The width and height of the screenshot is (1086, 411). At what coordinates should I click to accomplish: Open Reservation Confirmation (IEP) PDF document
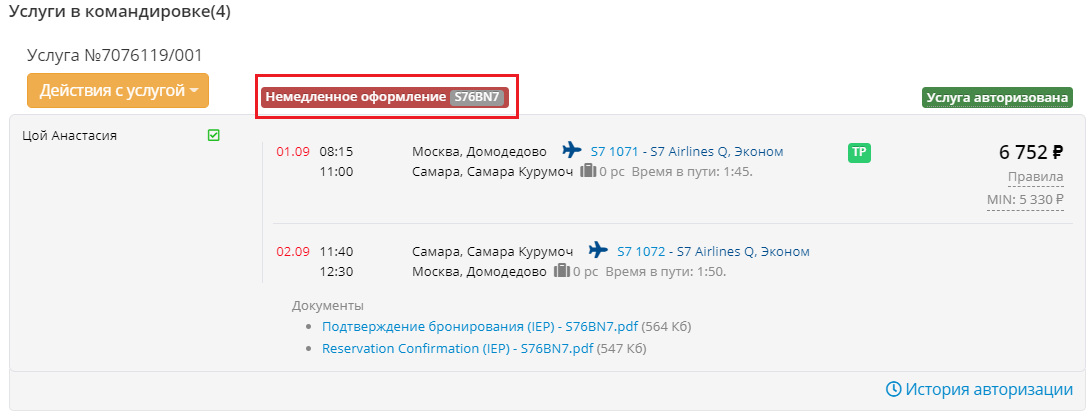pos(457,349)
